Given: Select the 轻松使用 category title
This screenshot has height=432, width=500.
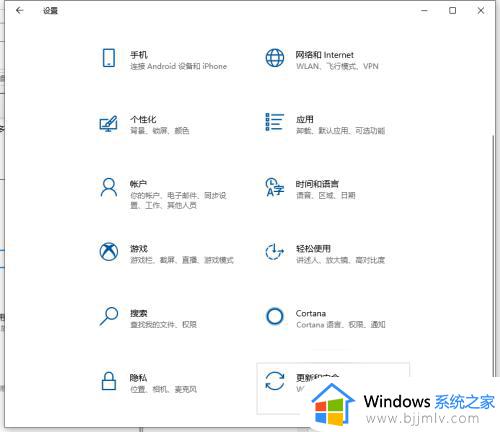Looking at the screenshot, I should 313,249.
